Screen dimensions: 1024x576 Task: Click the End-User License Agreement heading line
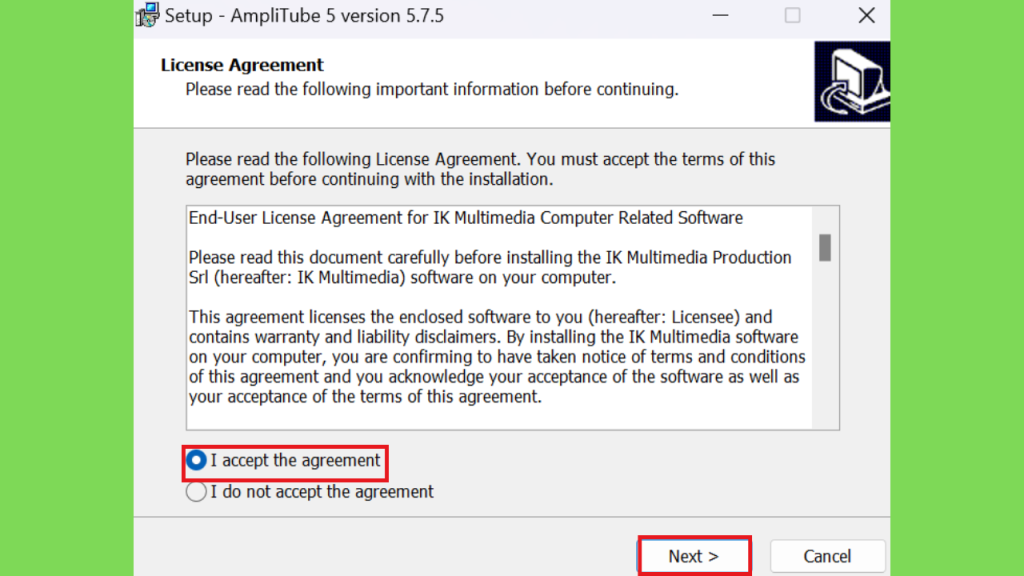click(466, 218)
